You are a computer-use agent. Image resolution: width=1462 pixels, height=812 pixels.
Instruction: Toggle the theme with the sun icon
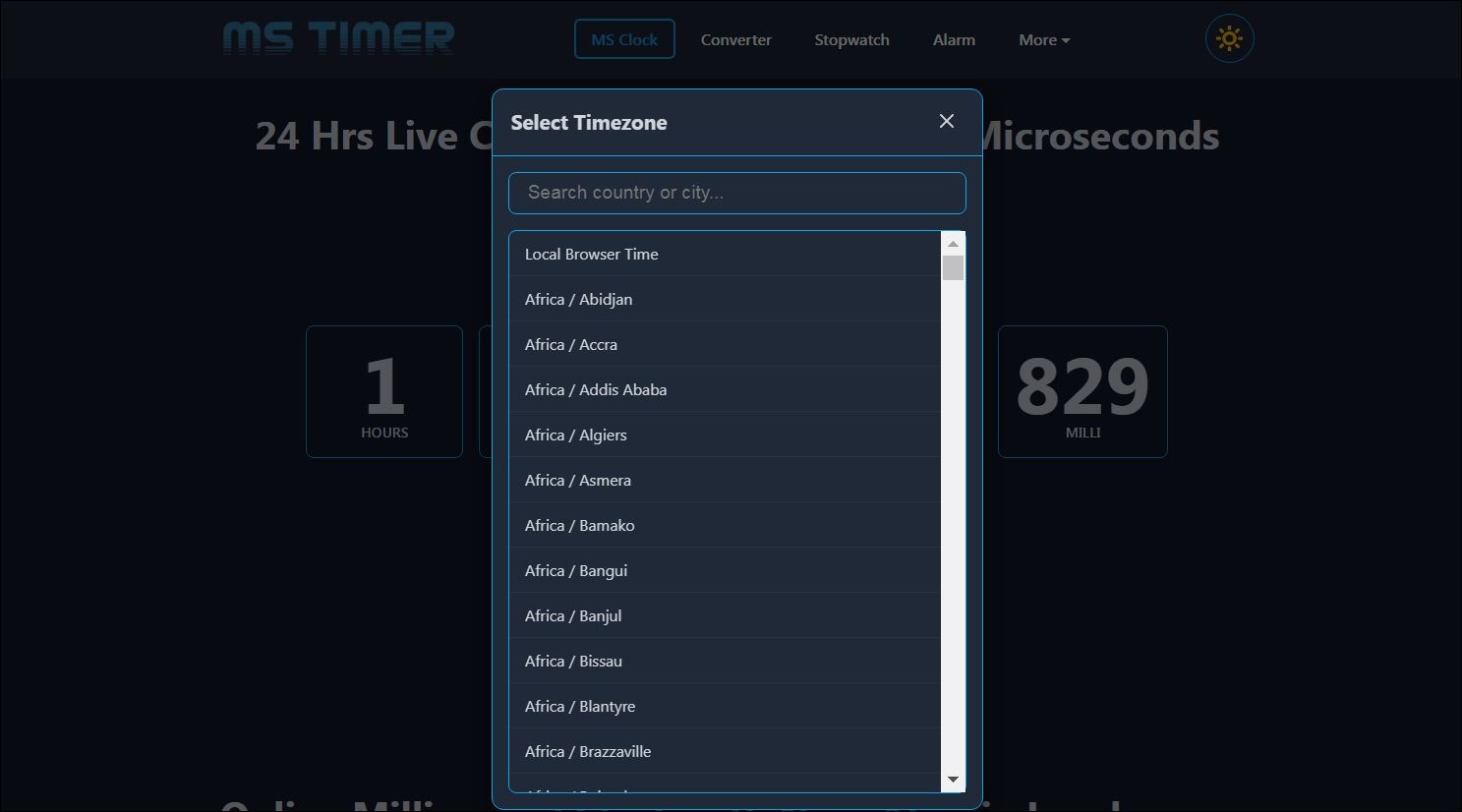tap(1229, 38)
